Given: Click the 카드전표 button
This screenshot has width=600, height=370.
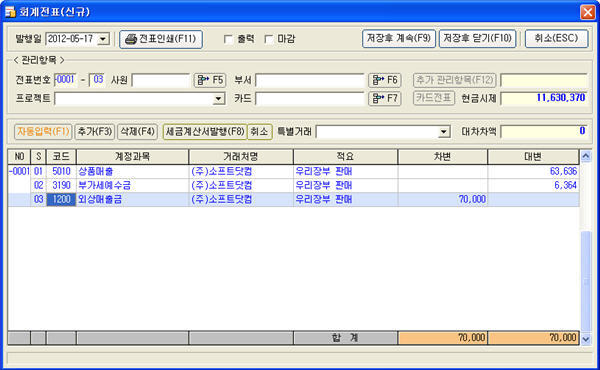Looking at the screenshot, I should tap(434, 98).
